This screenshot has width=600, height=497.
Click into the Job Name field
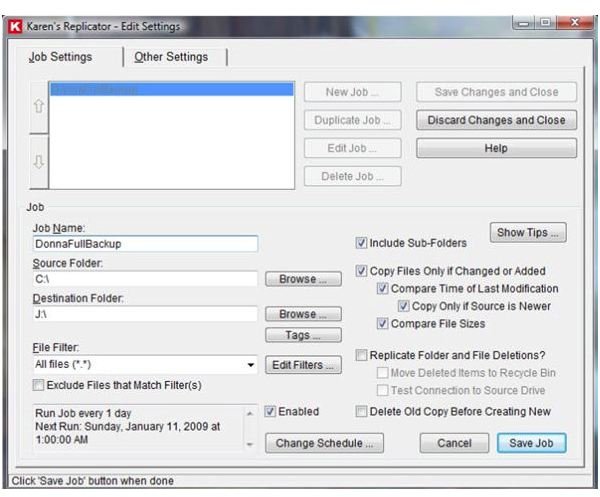145,244
